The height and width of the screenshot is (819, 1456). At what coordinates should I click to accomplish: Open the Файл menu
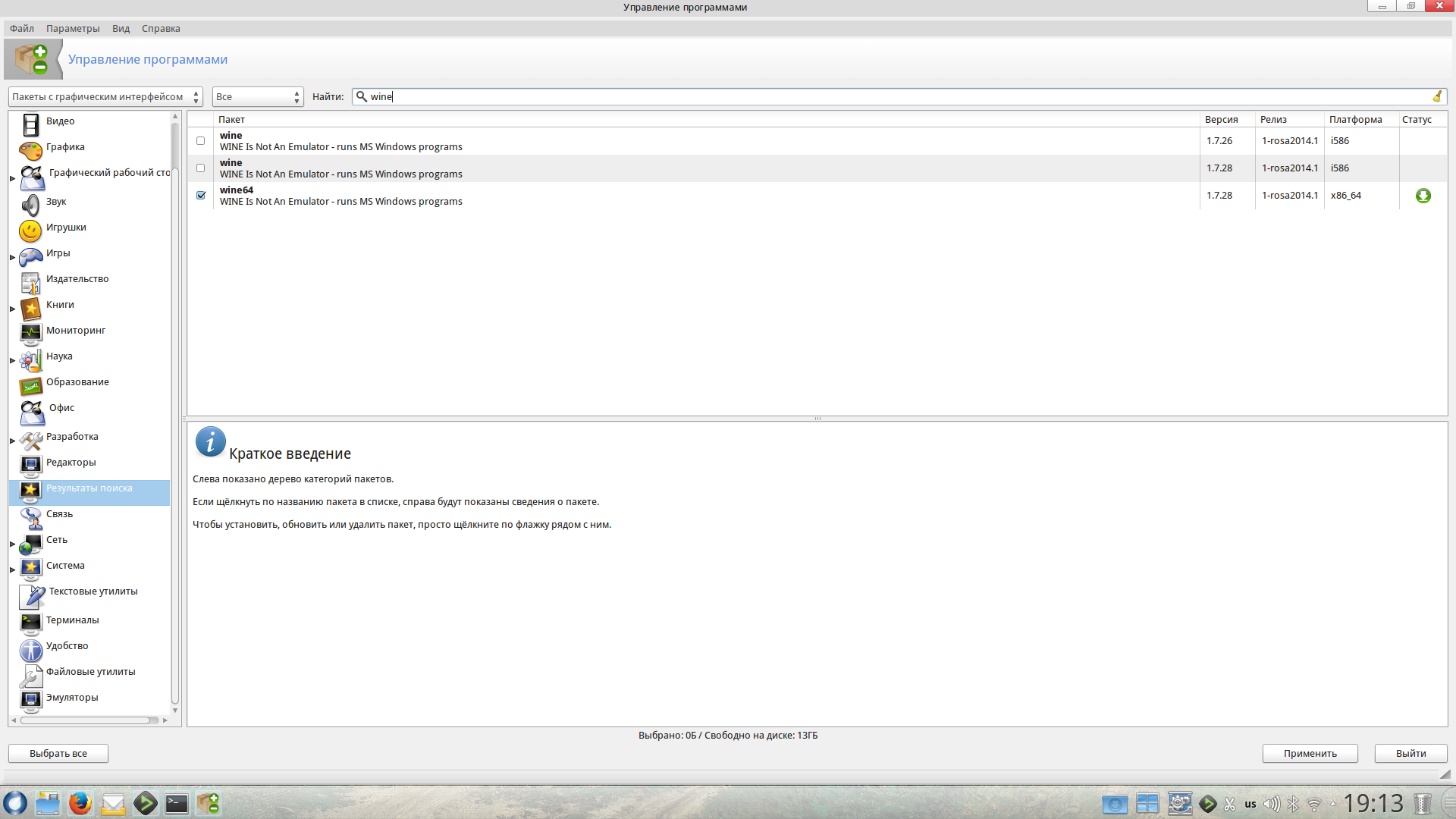click(22, 29)
